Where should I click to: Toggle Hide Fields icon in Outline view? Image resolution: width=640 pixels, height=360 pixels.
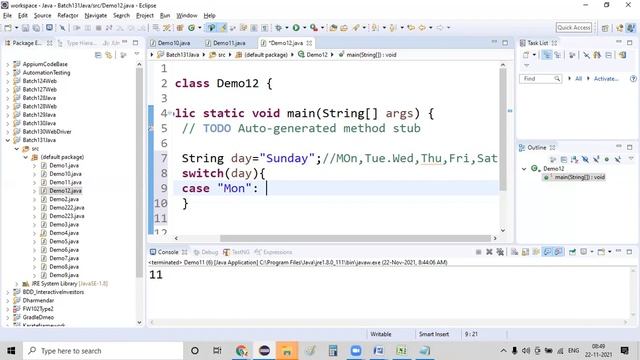[585, 159]
